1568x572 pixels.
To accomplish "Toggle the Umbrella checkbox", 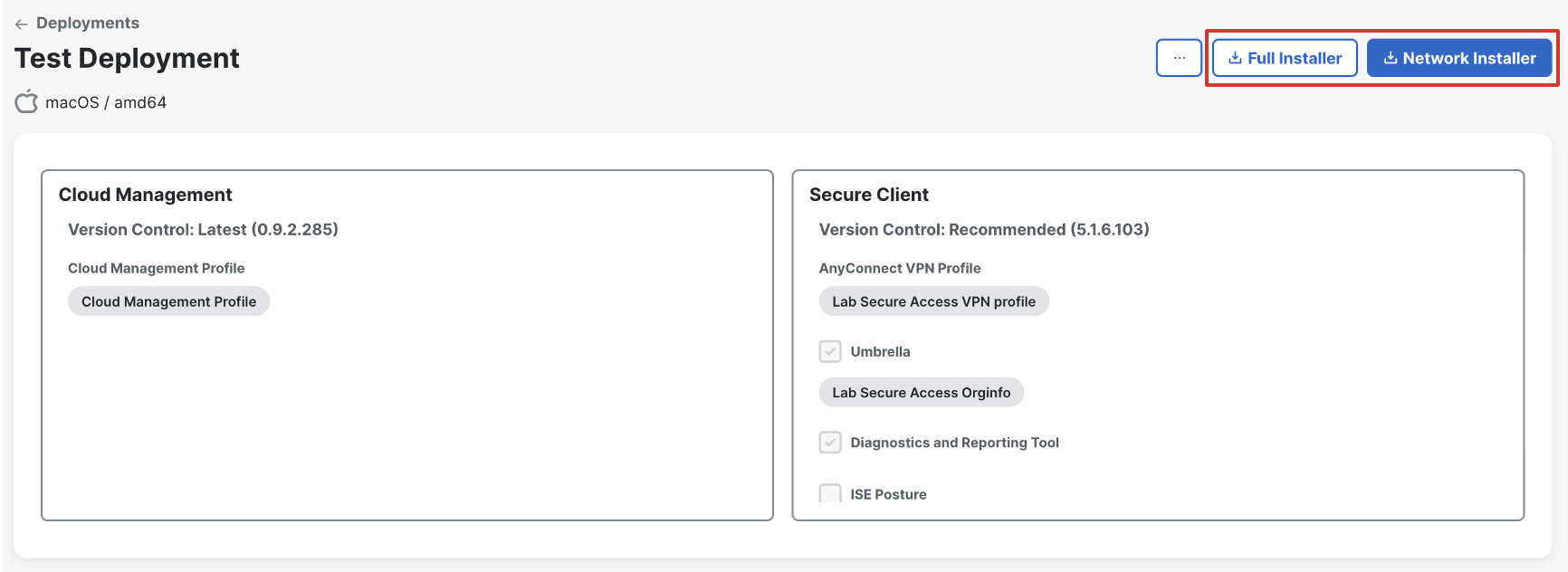I will point(830,351).
